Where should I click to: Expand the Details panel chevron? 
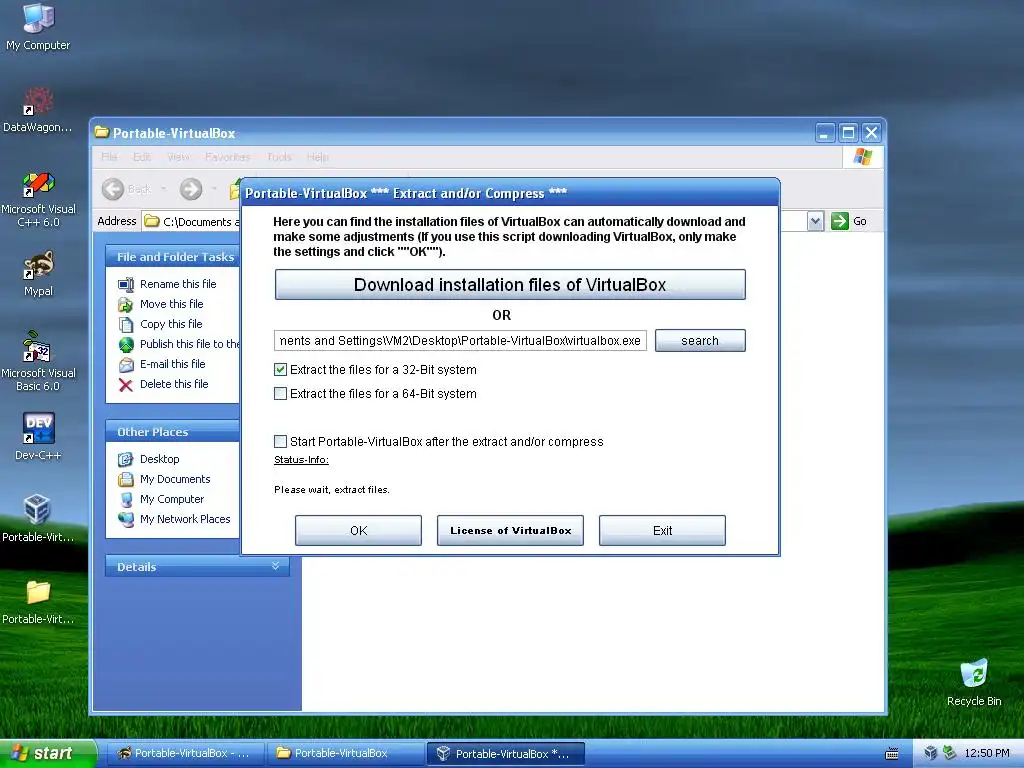276,566
